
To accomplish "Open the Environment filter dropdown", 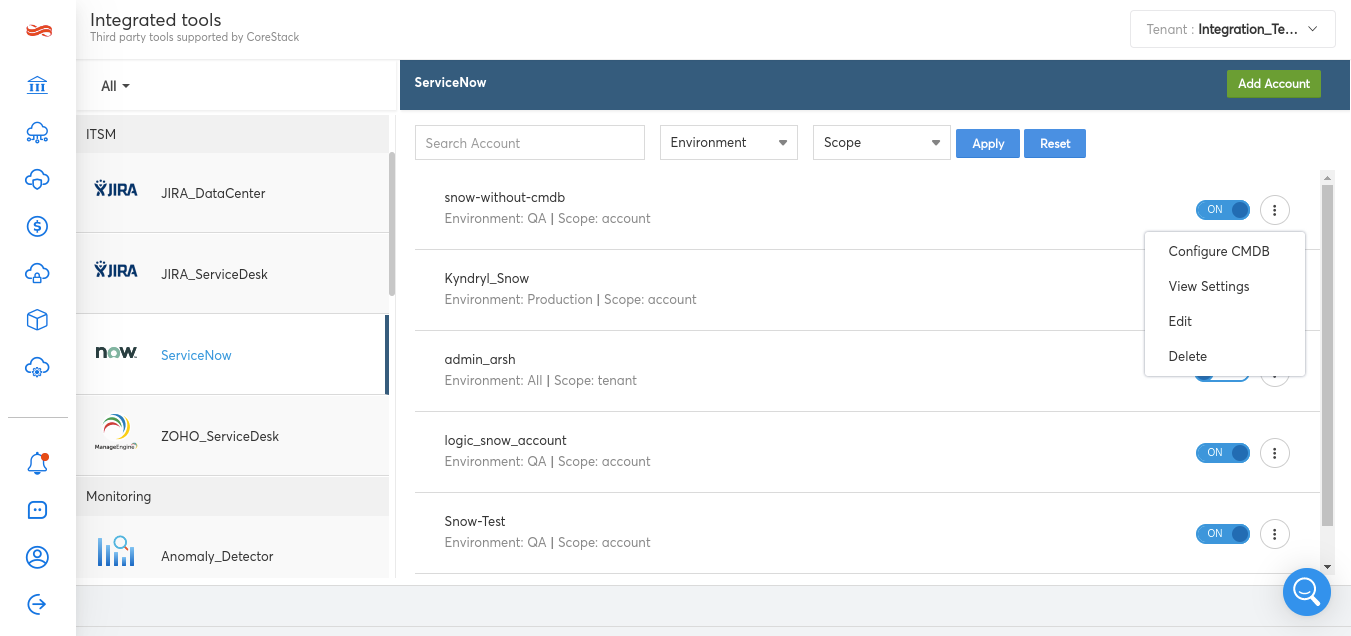I will [729, 142].
